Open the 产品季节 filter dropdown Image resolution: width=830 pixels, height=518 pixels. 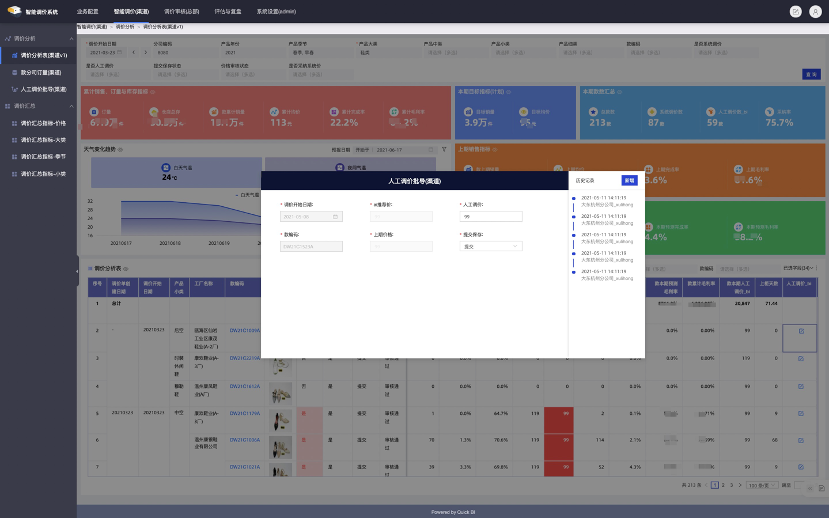click(x=320, y=52)
